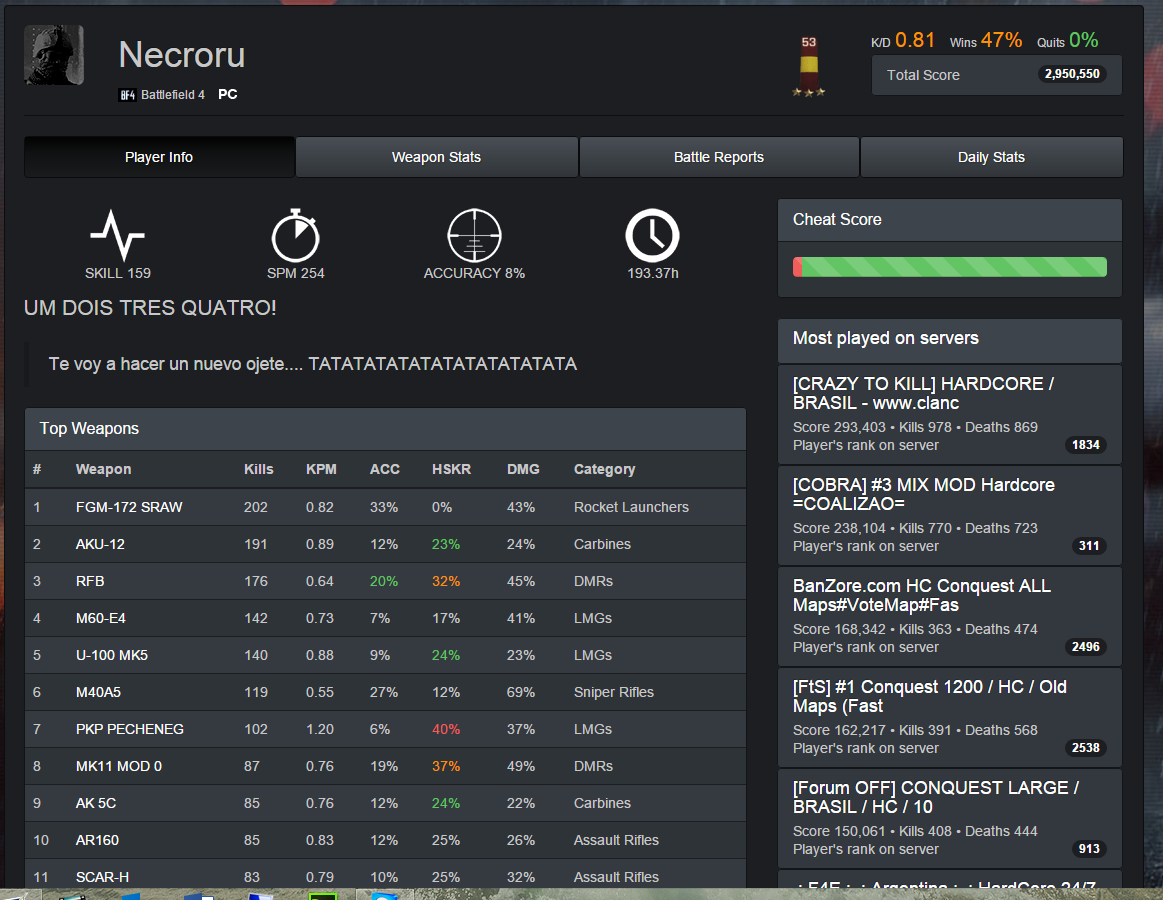Switch to the Daily Stats tab
Screen dimensions: 1163x900
[x=991, y=157]
